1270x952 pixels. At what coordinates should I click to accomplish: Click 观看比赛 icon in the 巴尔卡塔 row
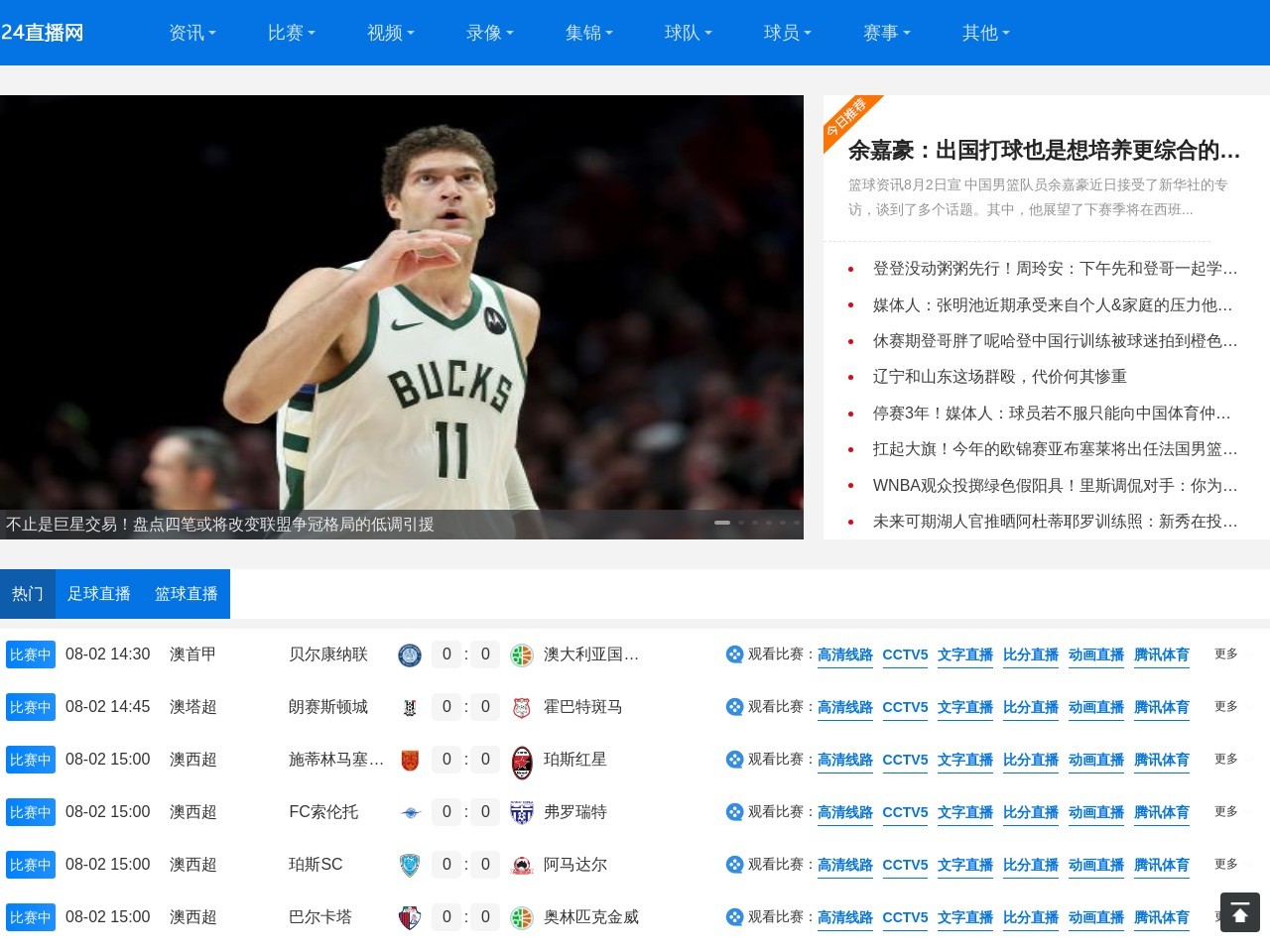point(734,917)
